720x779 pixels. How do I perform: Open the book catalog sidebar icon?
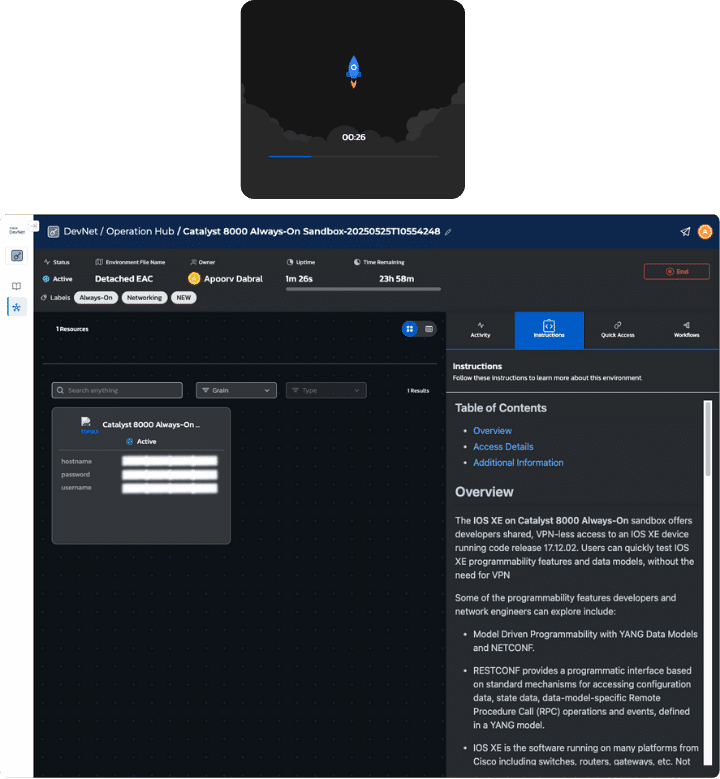point(16,286)
